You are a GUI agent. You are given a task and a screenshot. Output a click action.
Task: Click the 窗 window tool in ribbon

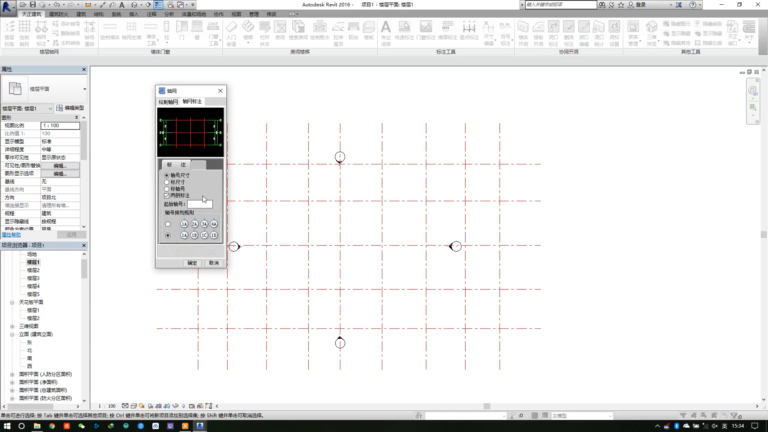(197, 32)
